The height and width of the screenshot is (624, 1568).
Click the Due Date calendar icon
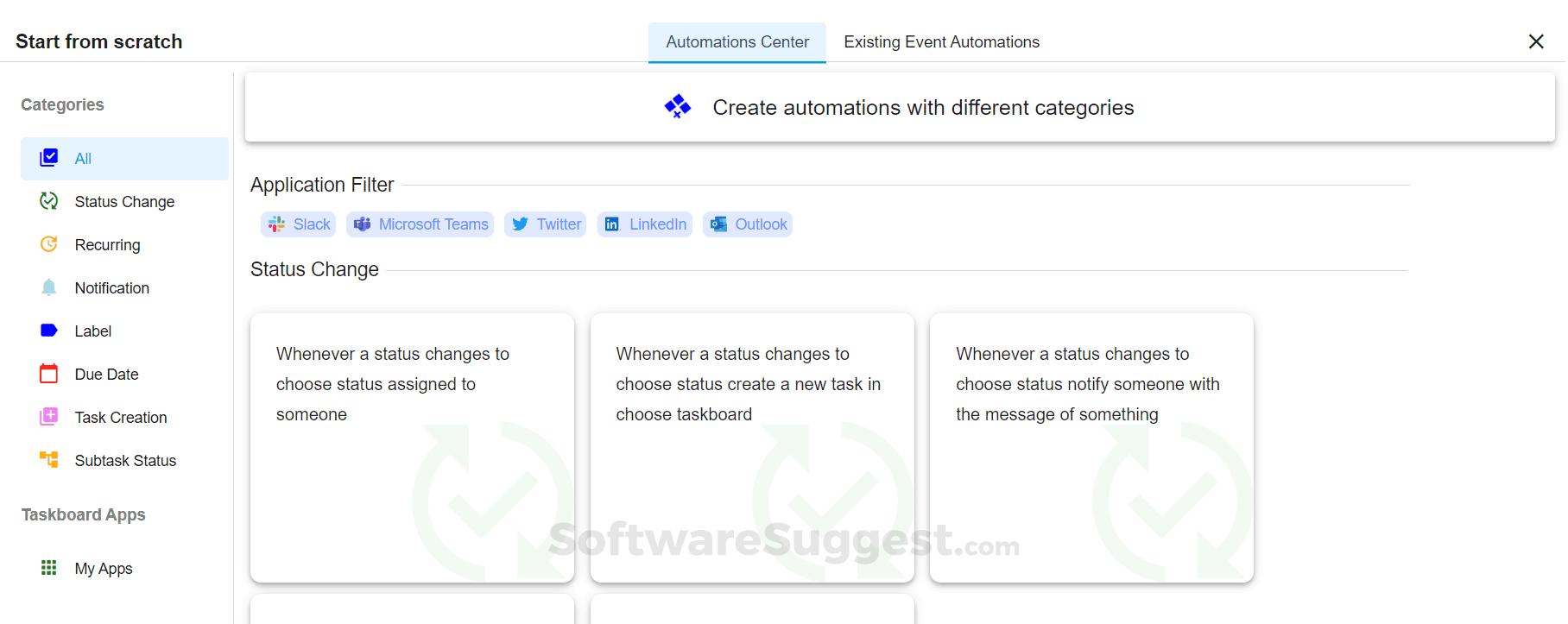[49, 374]
